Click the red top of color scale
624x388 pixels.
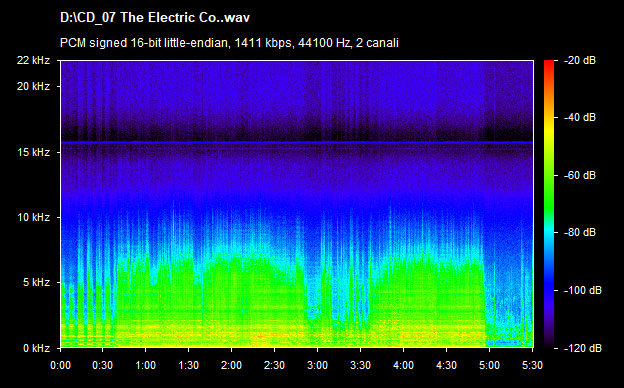point(549,64)
